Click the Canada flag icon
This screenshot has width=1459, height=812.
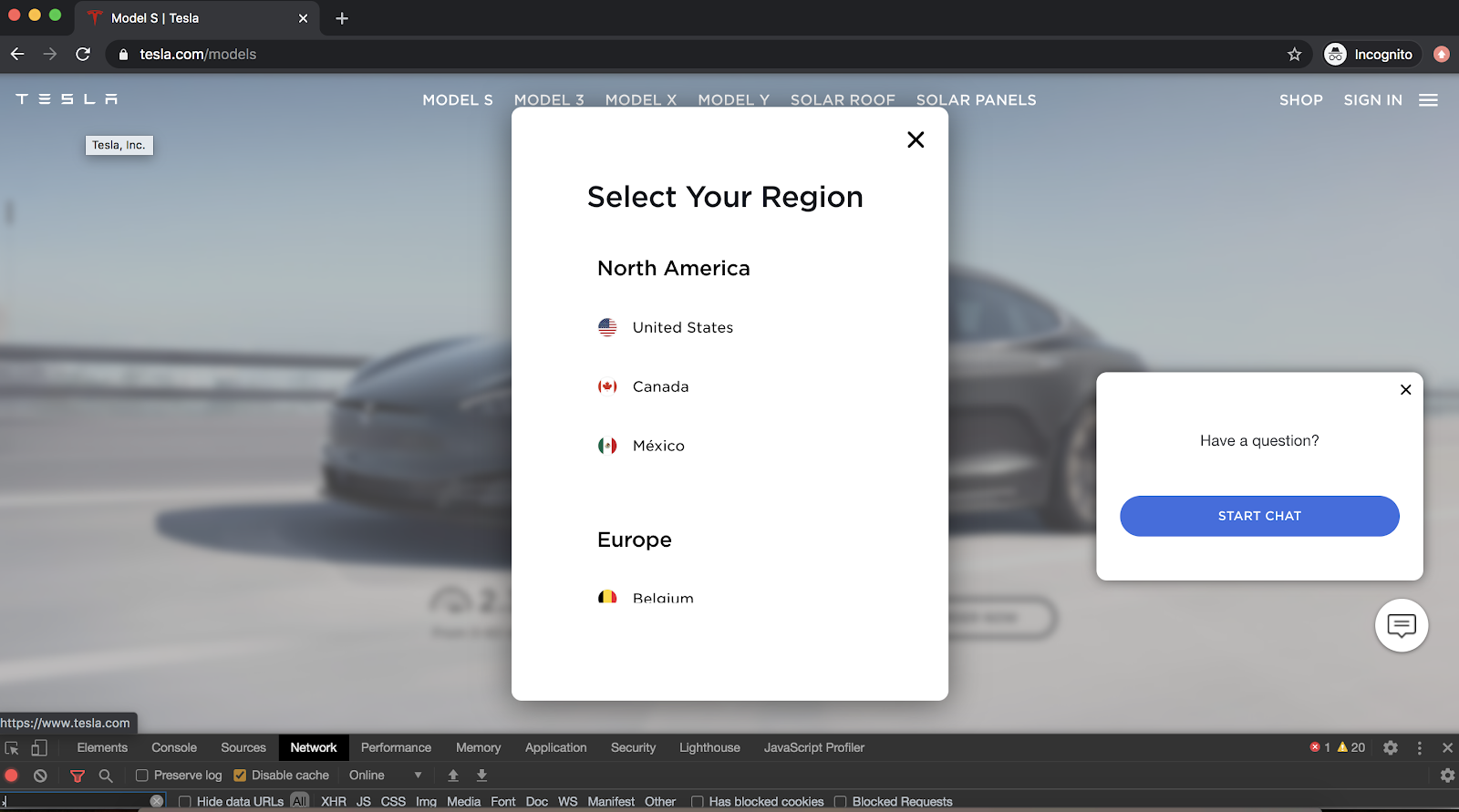pos(607,386)
